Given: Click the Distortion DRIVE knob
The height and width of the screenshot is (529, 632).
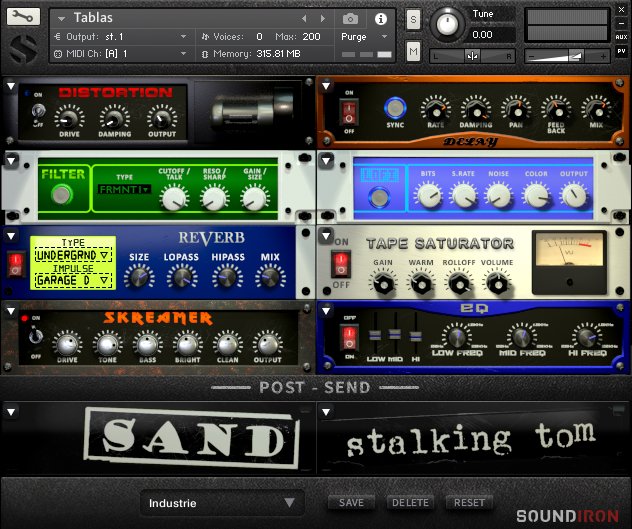Looking at the screenshot, I should pos(69,118).
